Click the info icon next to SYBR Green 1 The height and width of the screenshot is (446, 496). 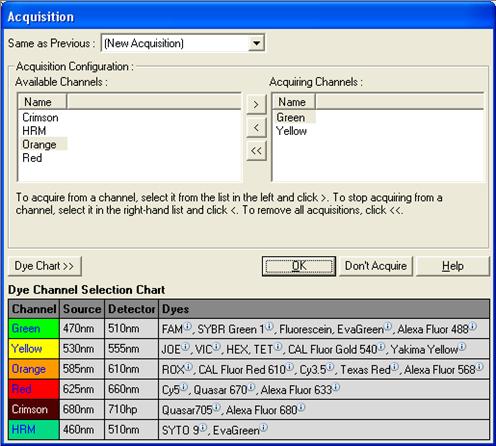pos(269,326)
